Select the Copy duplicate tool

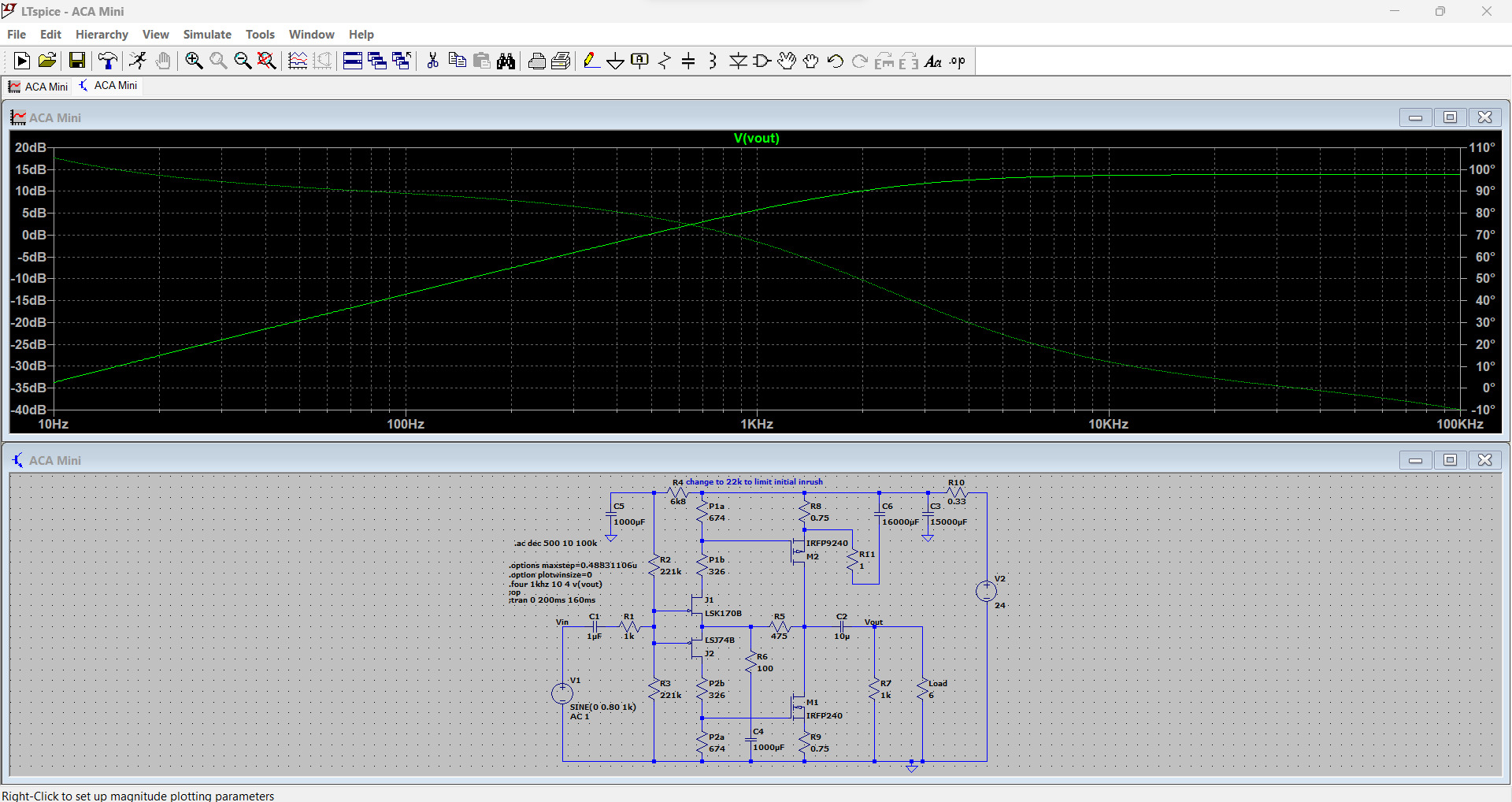coord(457,61)
